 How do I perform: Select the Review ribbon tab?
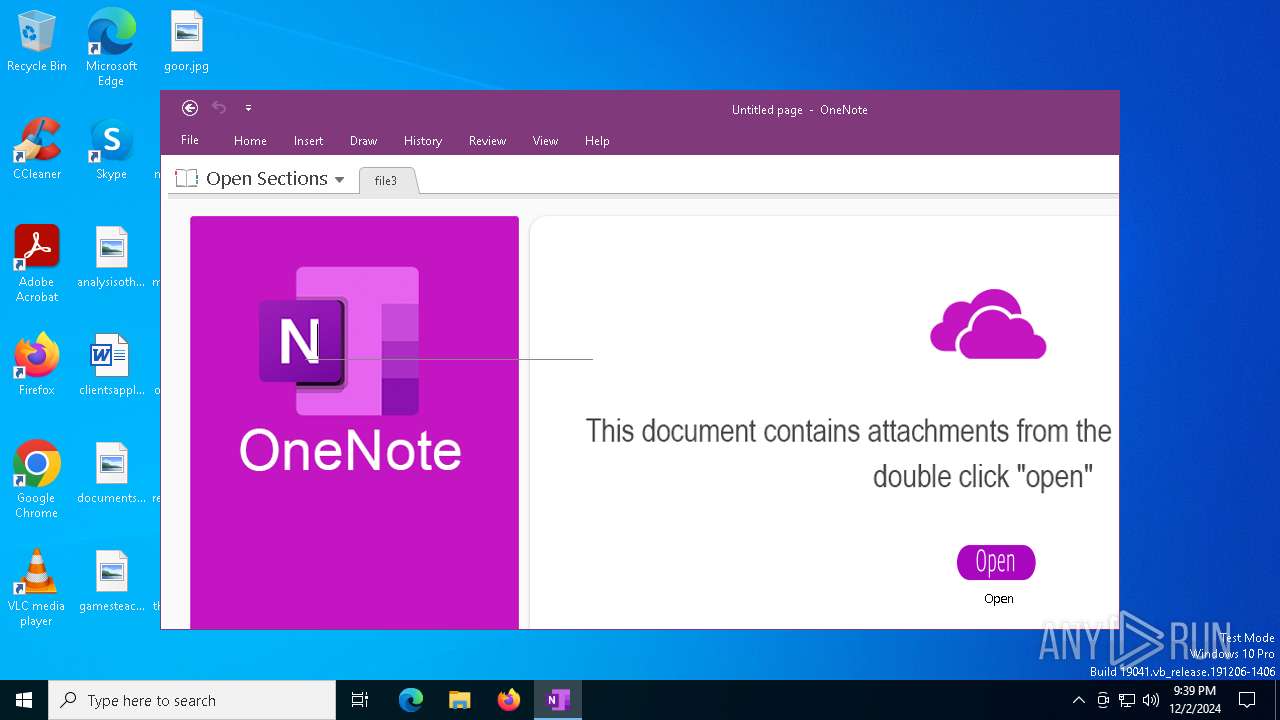(487, 141)
